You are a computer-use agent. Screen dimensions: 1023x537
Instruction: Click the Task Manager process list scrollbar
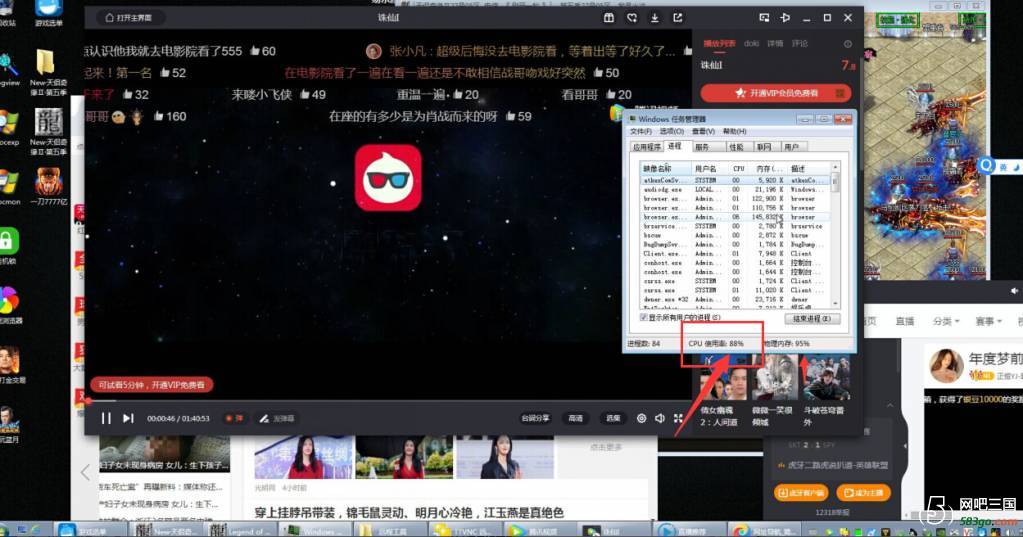coord(835,236)
